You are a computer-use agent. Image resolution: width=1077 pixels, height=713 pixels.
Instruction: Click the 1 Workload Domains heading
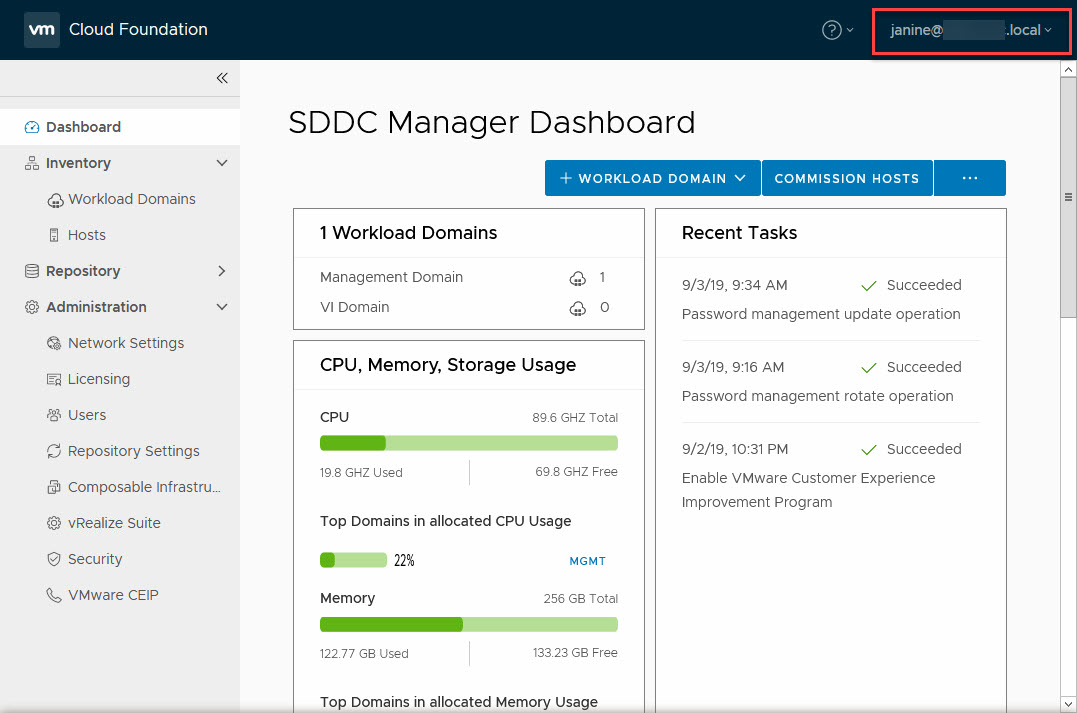[409, 233]
